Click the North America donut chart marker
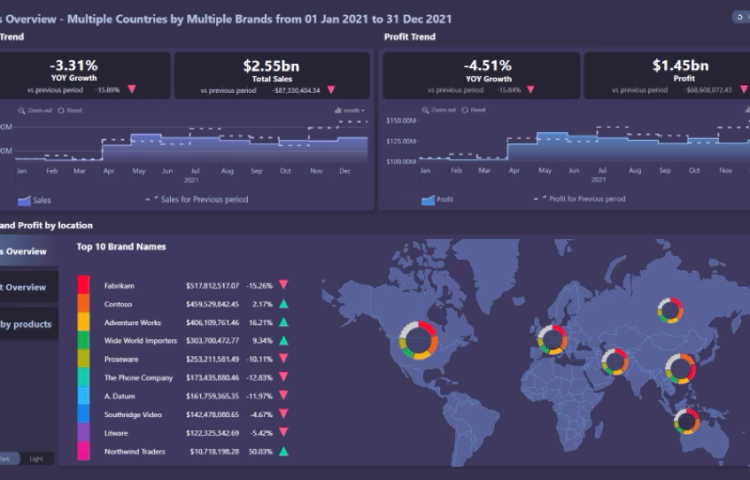Image resolution: width=750 pixels, height=480 pixels. click(x=419, y=341)
